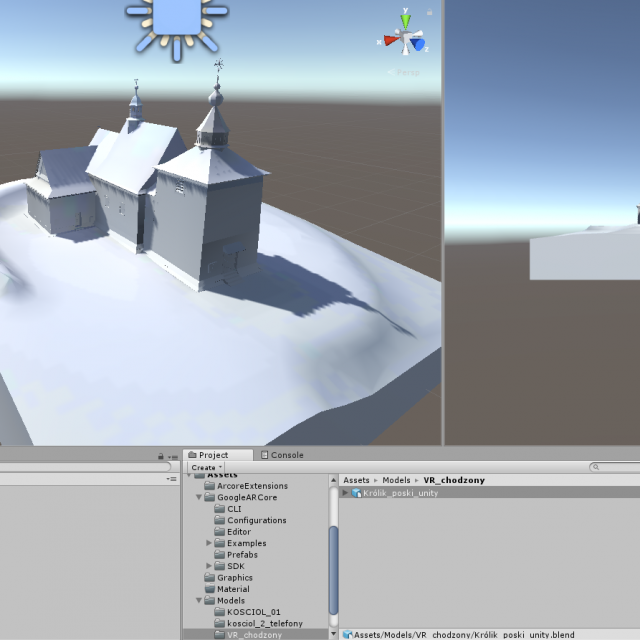
Task: Open the Create dropdown in Project panel
Action: pos(206,467)
